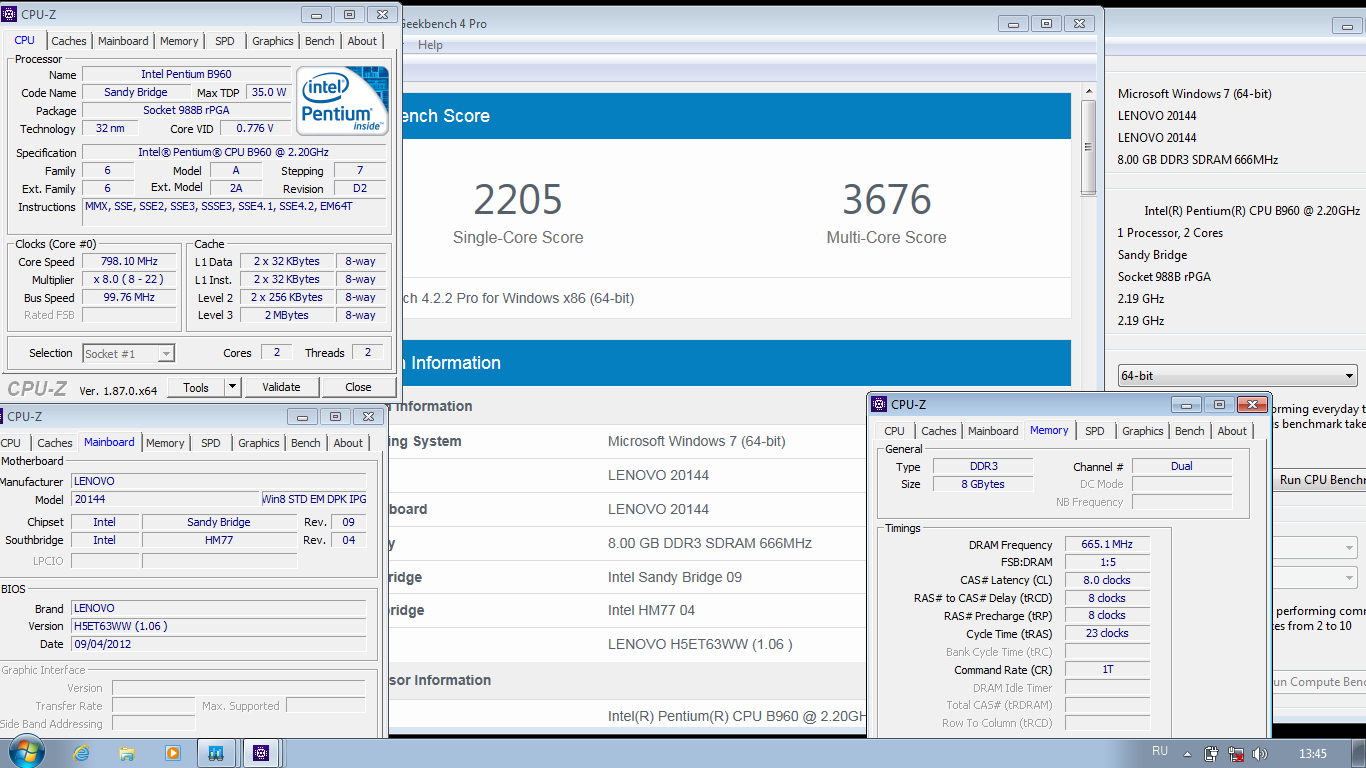The height and width of the screenshot is (768, 1366).
Task: Open the Tools dropdown arrow in CPU-Z
Action: pyautogui.click(x=232, y=387)
